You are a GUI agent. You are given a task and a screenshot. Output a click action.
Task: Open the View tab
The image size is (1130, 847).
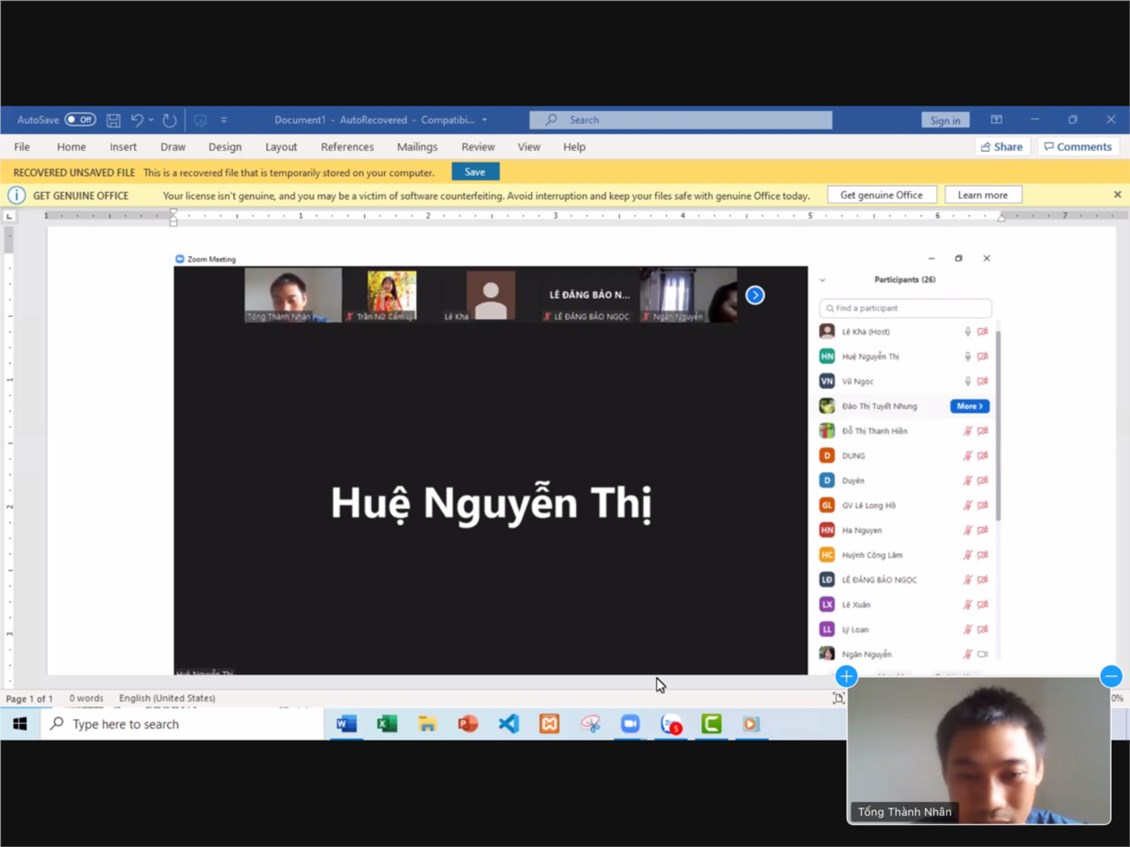(528, 146)
